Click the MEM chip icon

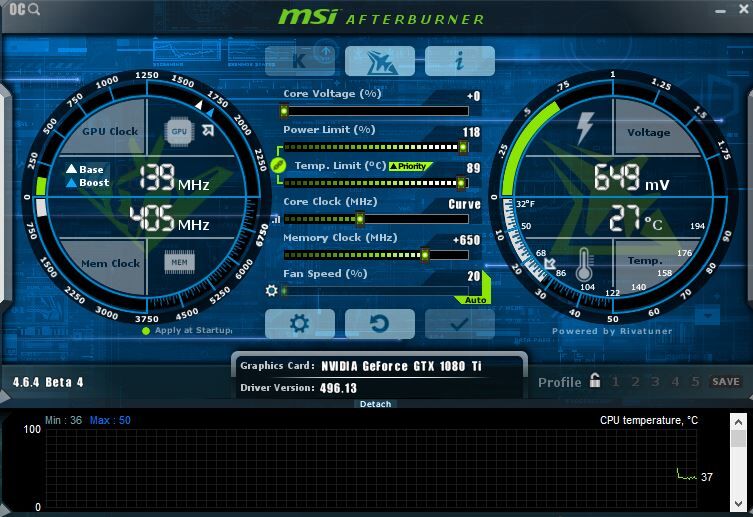pyautogui.click(x=179, y=262)
